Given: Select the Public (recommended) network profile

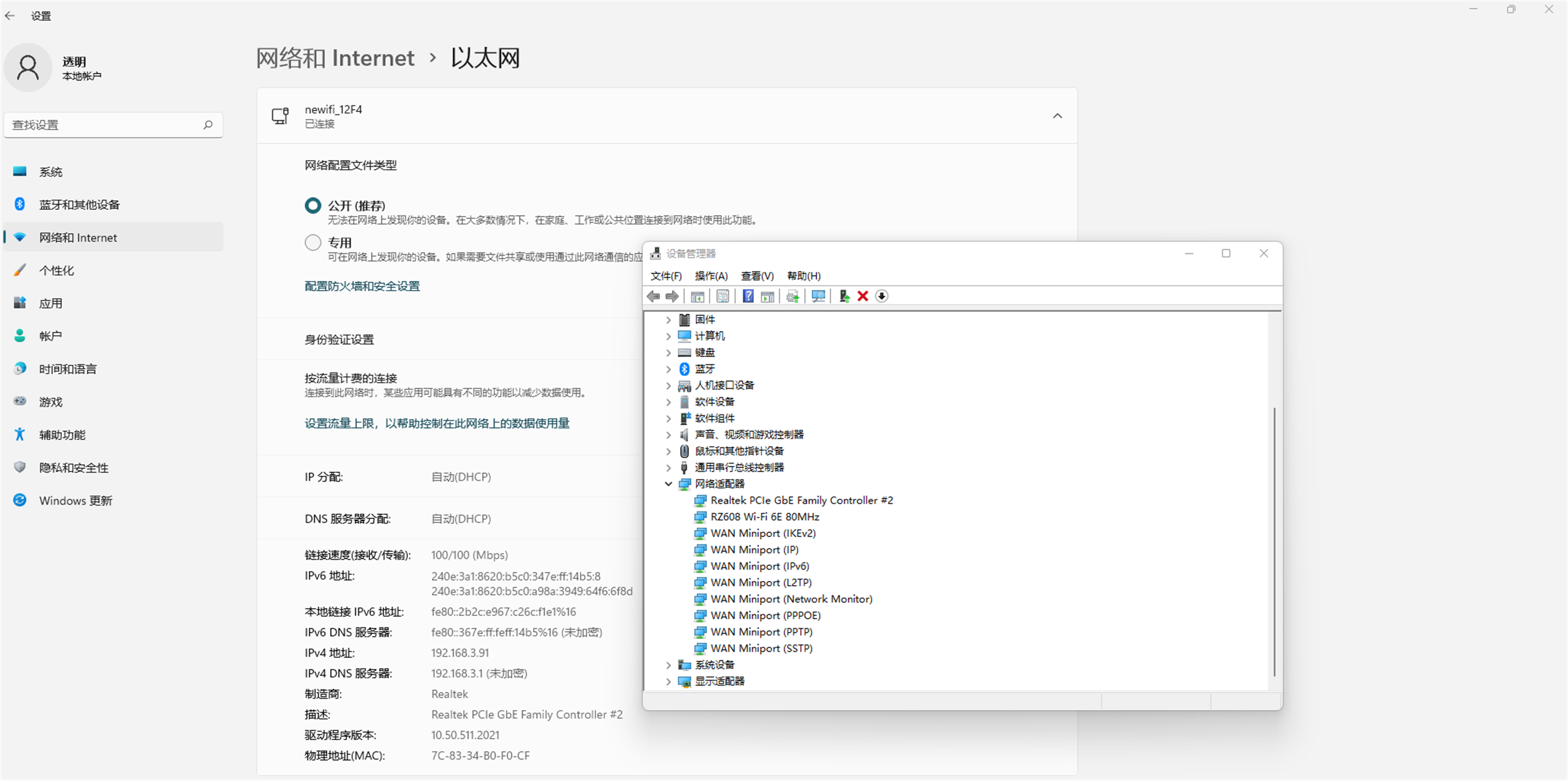Looking at the screenshot, I should 313,206.
